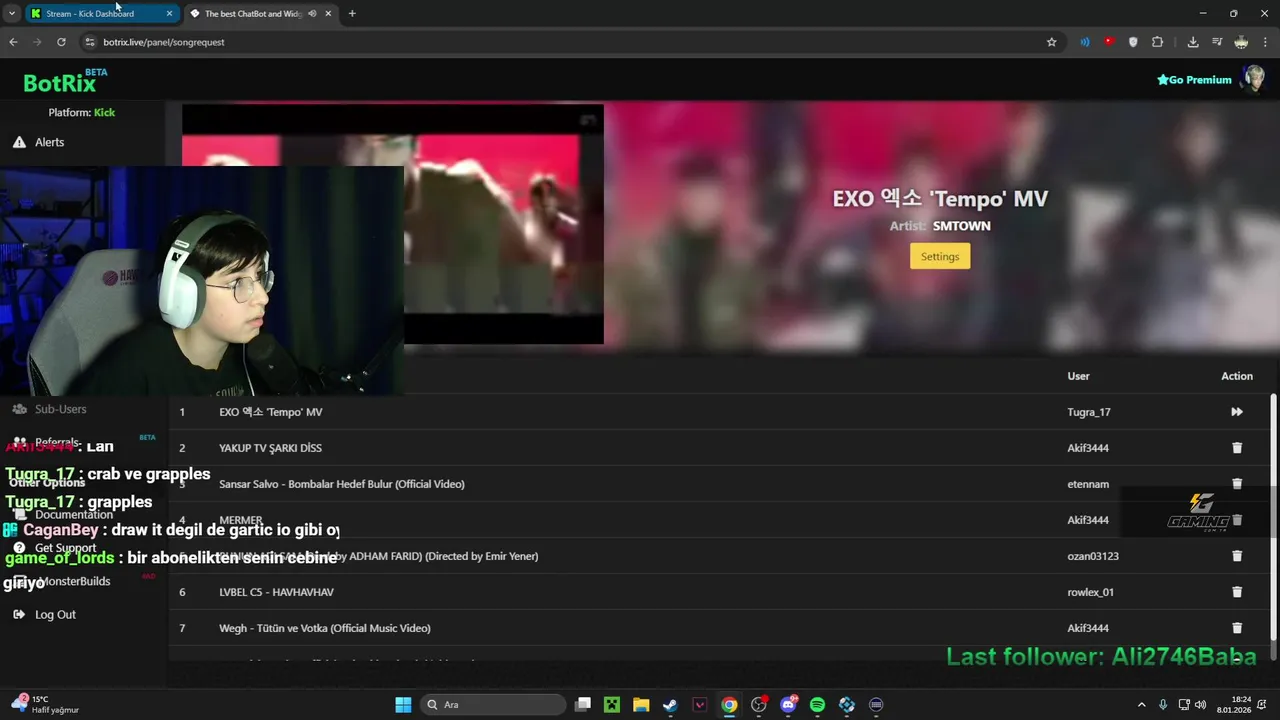Image resolution: width=1280 pixels, height=720 pixels.
Task: Switch to the Stream - Kick Dashboard tab
Action: tap(90, 14)
